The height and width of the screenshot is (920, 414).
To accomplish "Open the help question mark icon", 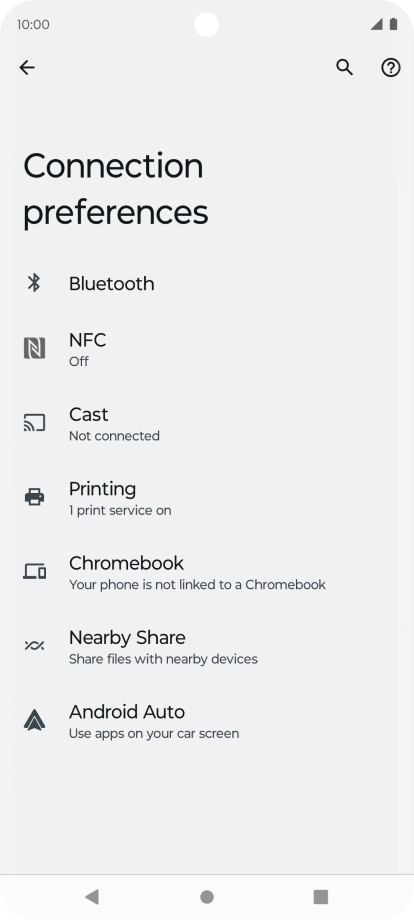I will (391, 67).
